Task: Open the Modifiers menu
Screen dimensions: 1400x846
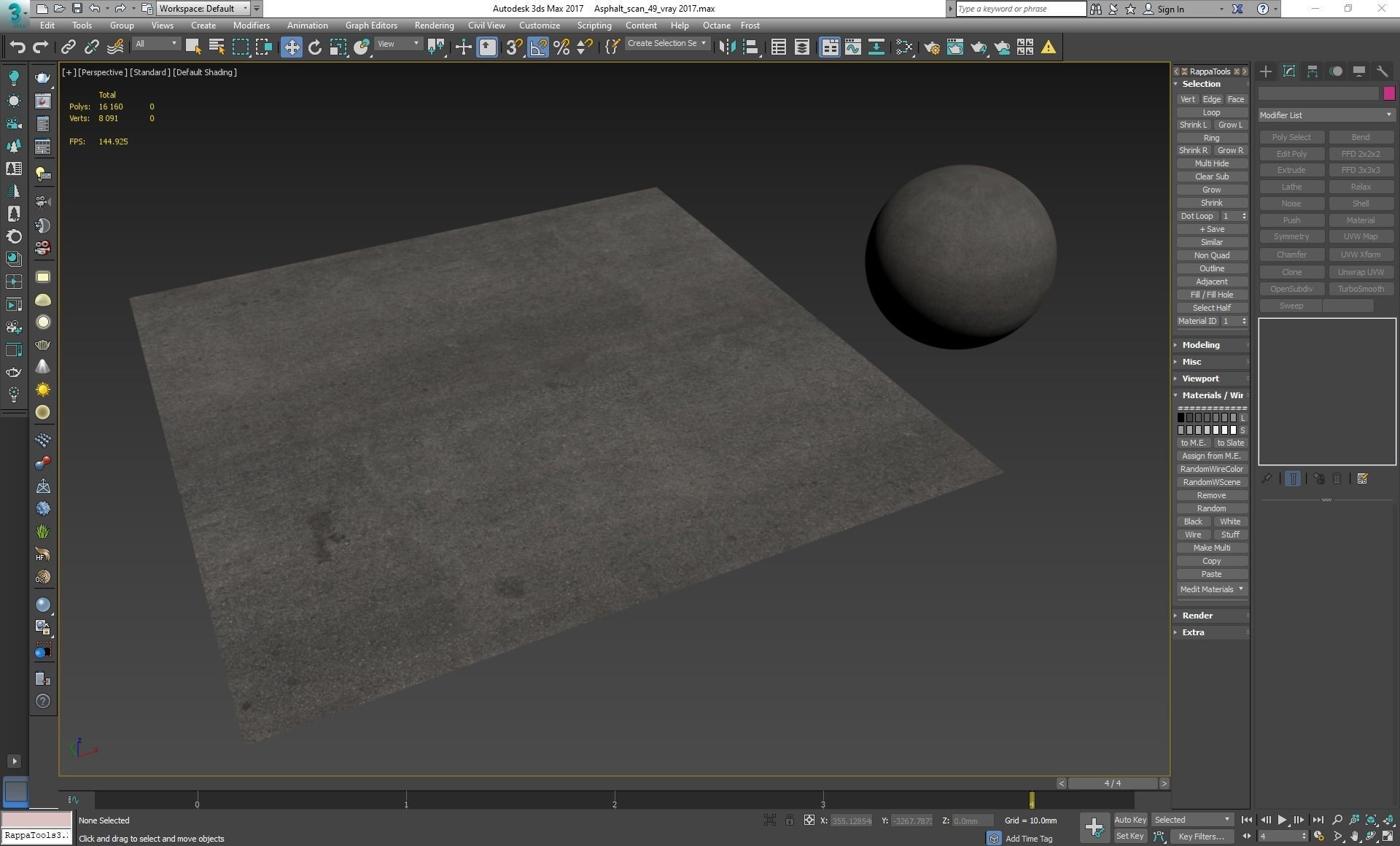Action: click(252, 25)
